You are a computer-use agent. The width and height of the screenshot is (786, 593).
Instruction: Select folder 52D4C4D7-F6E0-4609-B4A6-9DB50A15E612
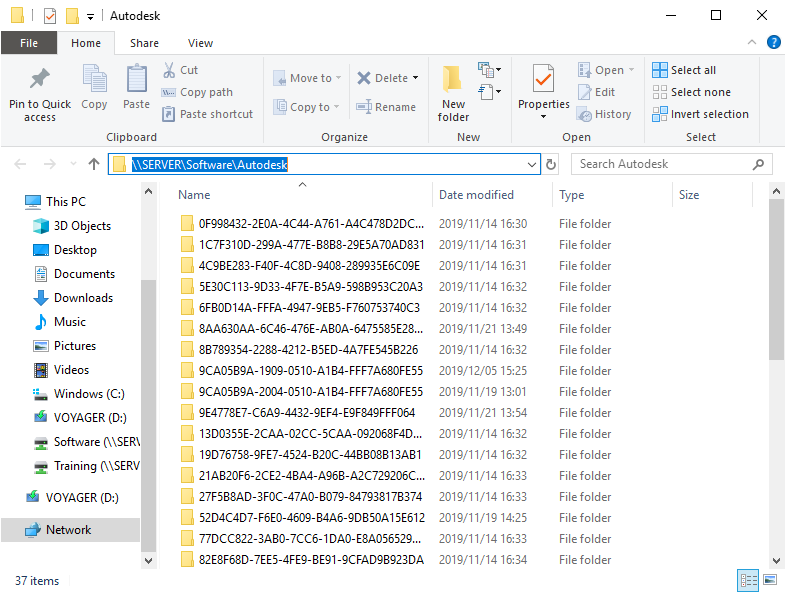tap(303, 518)
